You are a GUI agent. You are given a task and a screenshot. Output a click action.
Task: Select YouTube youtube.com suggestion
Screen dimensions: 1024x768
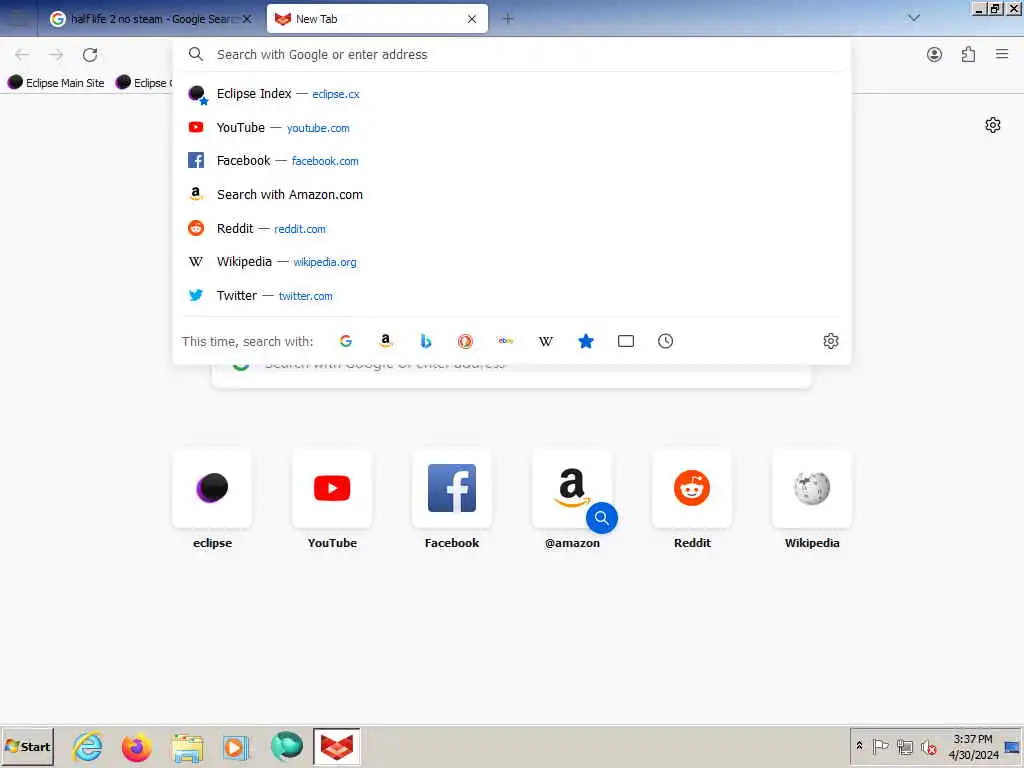tap(512, 127)
